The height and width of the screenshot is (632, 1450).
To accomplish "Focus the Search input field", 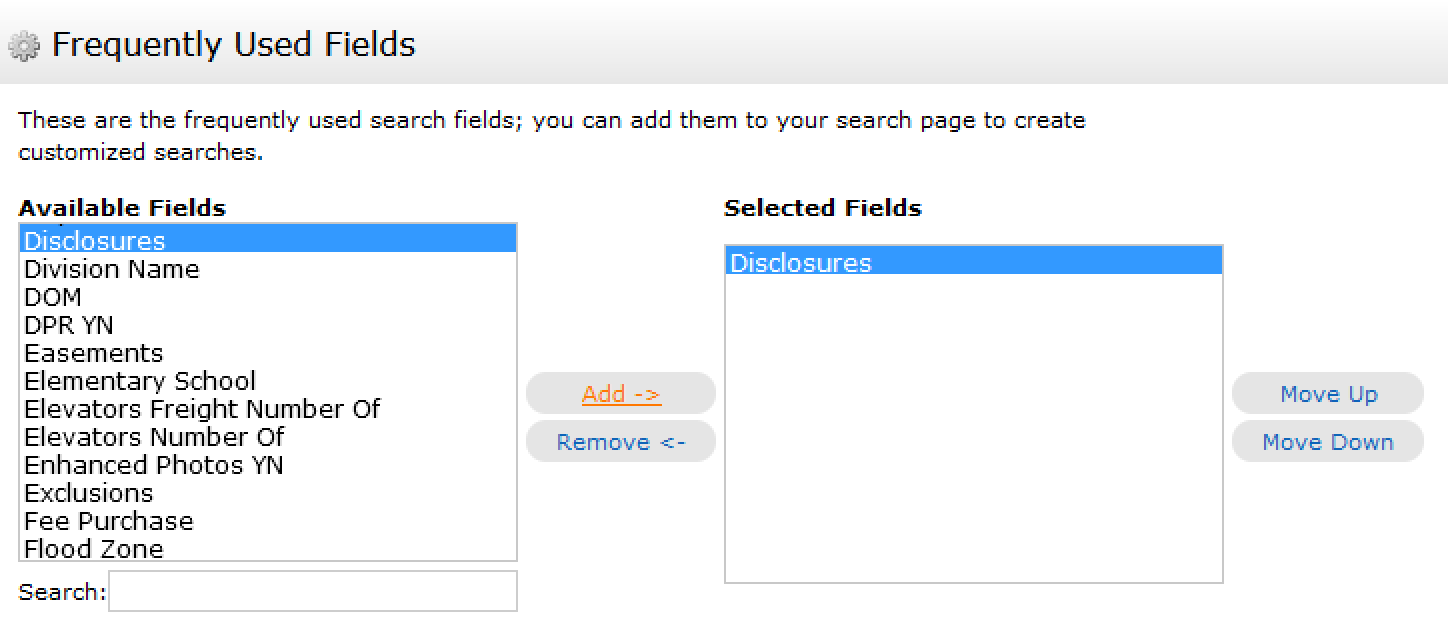I will pyautogui.click(x=313, y=591).
